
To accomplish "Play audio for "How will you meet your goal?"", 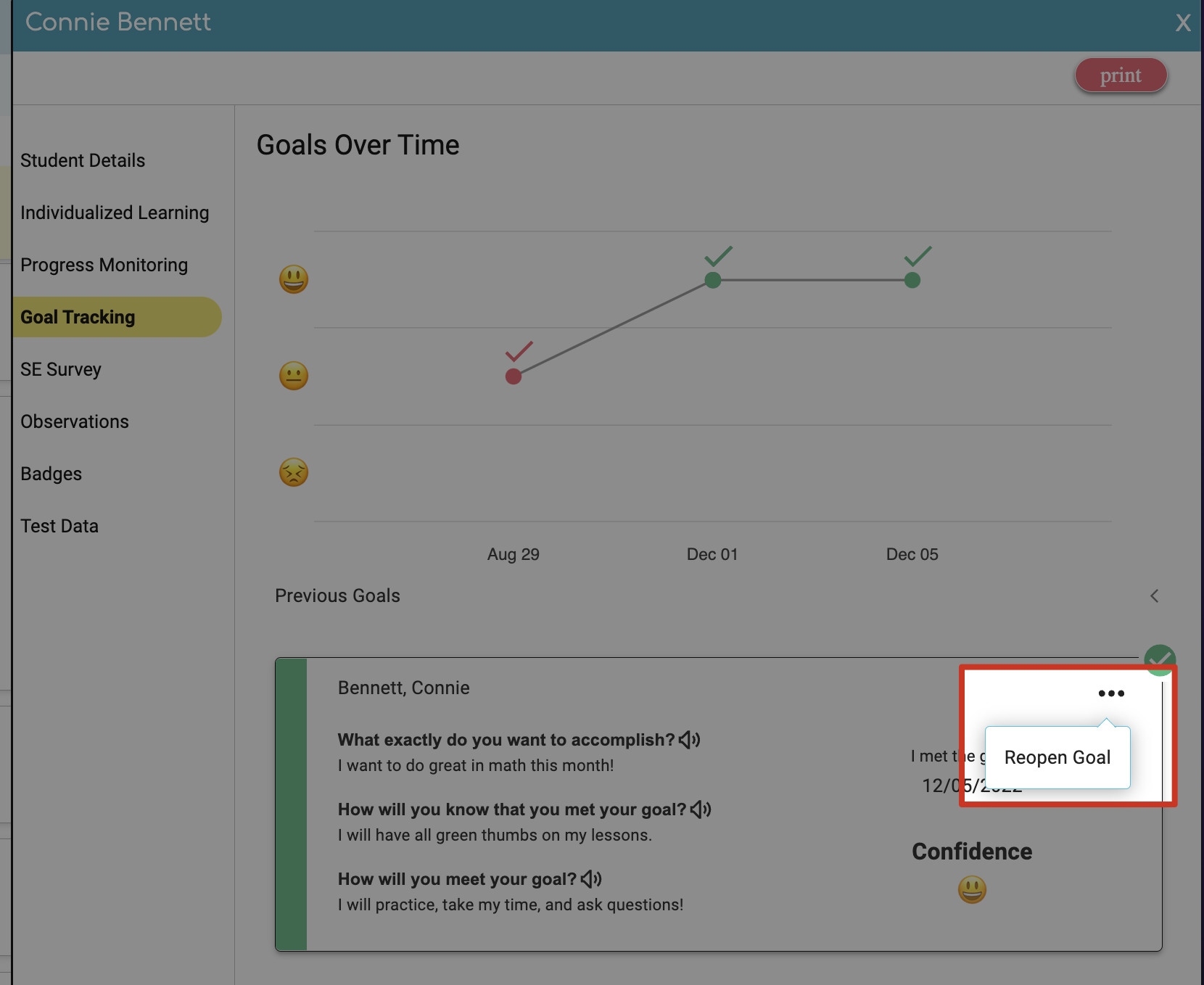I will pyautogui.click(x=592, y=878).
